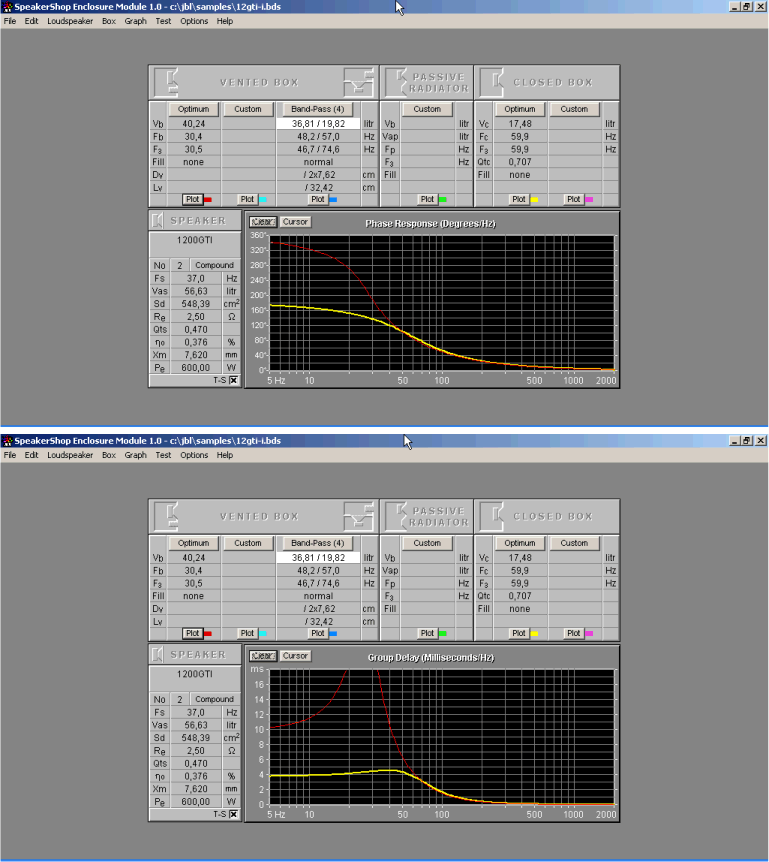The height and width of the screenshot is (862, 769).
Task: Open Loudspeaker menu in Phase Response window
Action: click(70, 21)
